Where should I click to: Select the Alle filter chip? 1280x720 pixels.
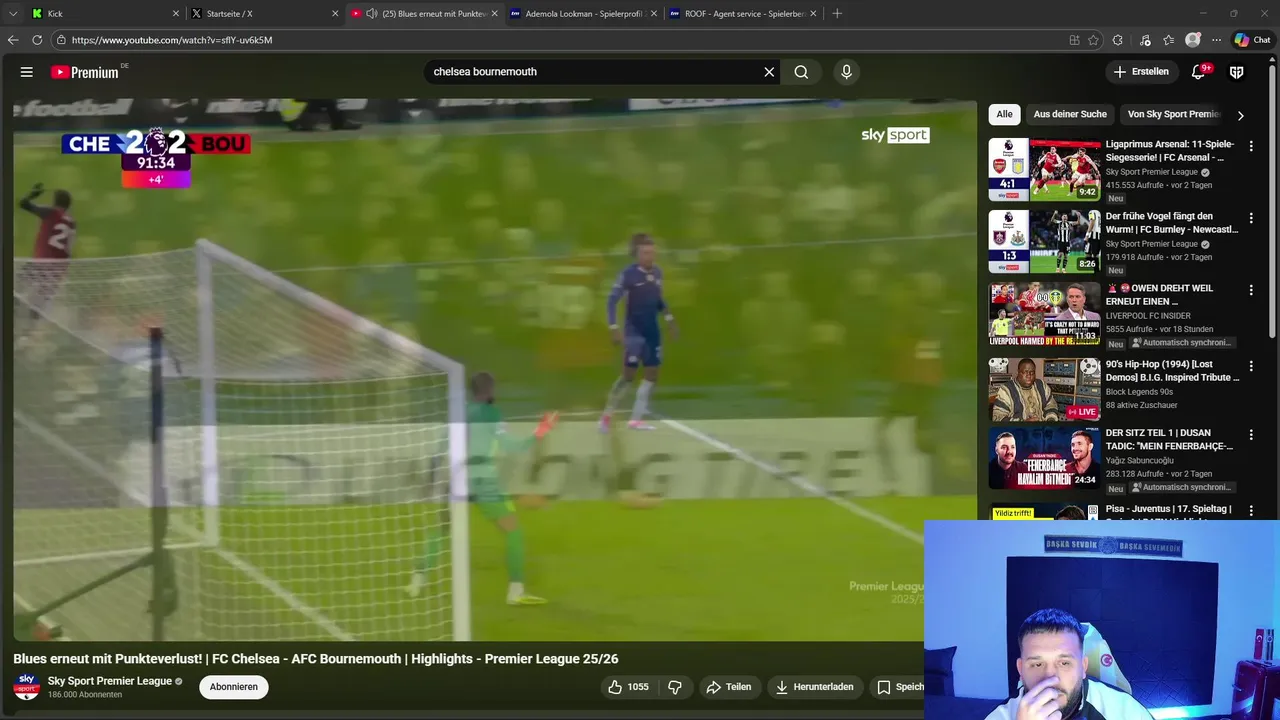(1004, 114)
